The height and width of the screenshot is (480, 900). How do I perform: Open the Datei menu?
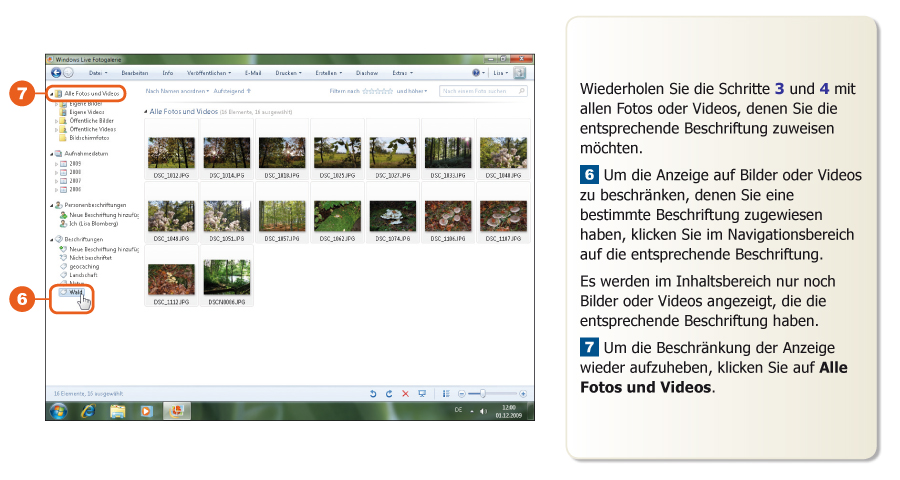(98, 73)
